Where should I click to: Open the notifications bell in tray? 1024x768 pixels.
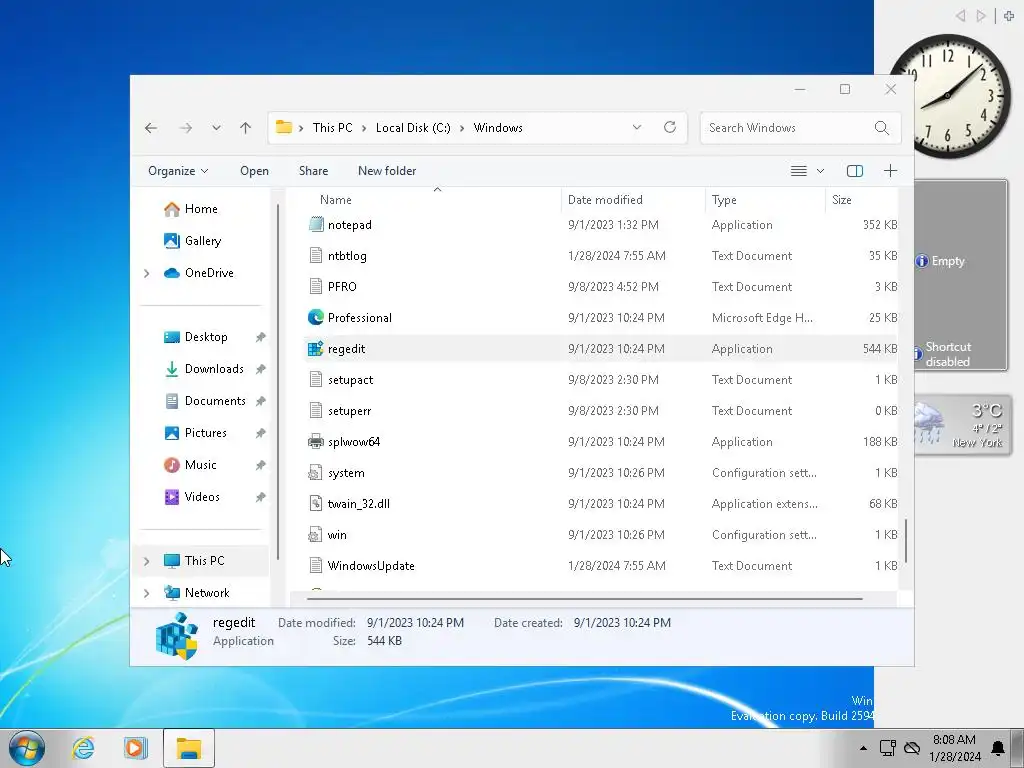[999, 748]
